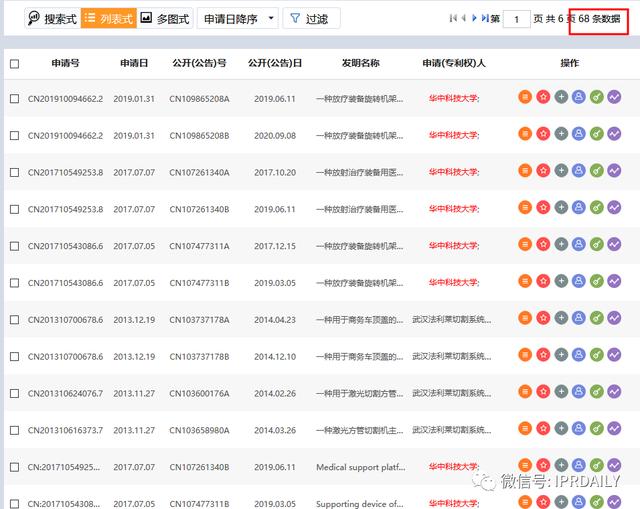Select checkbox for CN107477311A row

[x=14, y=246]
